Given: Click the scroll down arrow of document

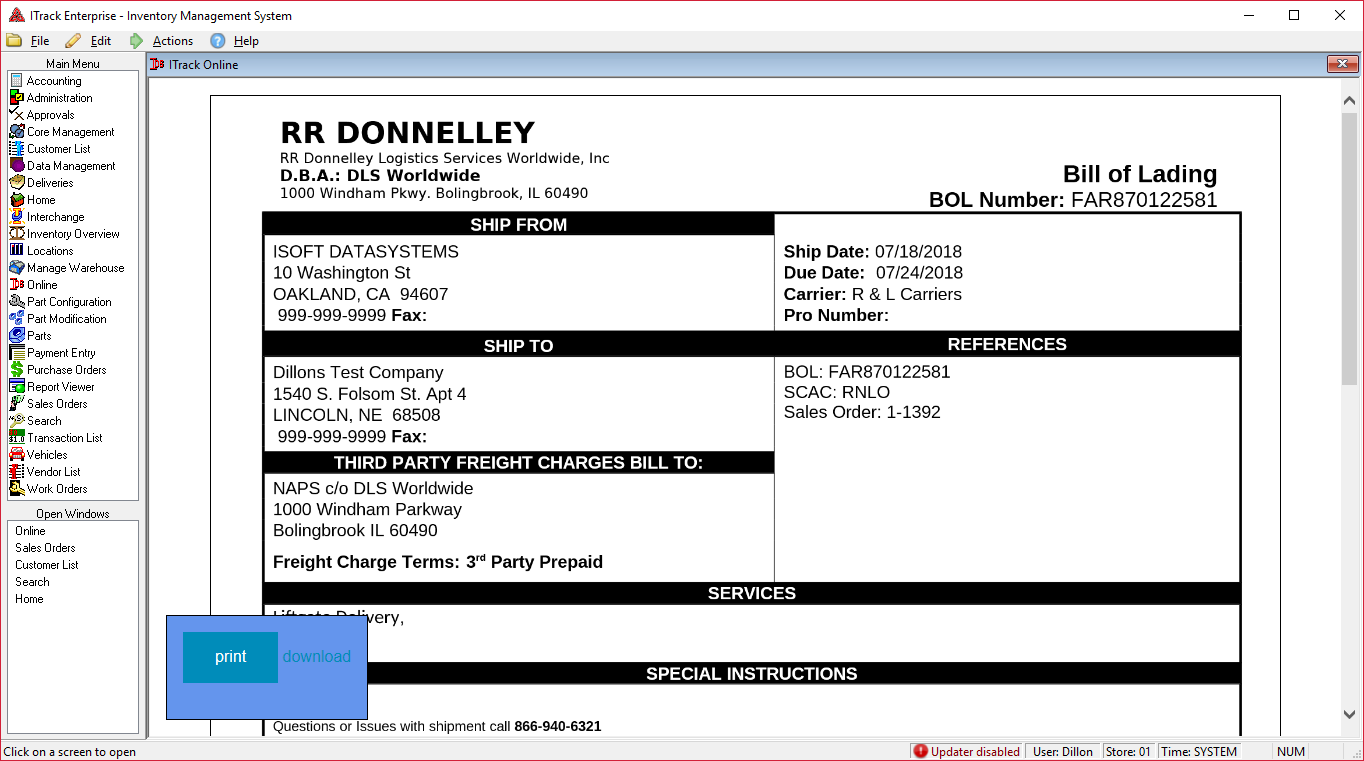Looking at the screenshot, I should [x=1349, y=714].
